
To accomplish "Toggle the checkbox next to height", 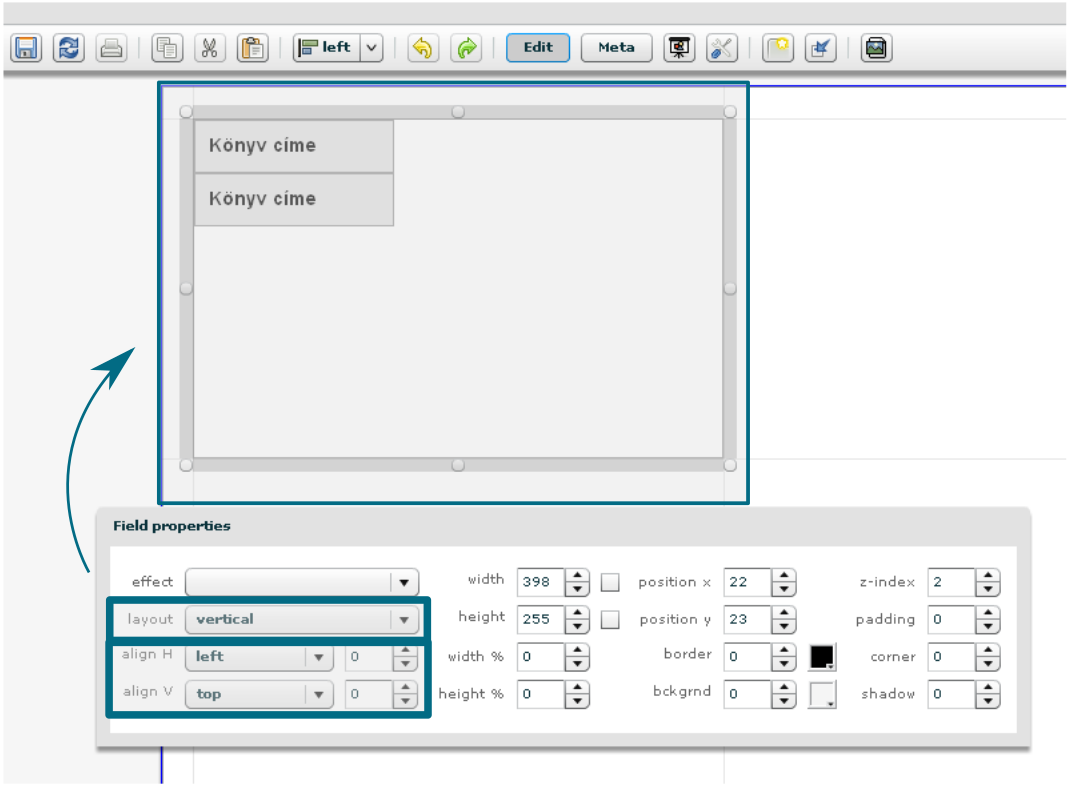I will [610, 620].
